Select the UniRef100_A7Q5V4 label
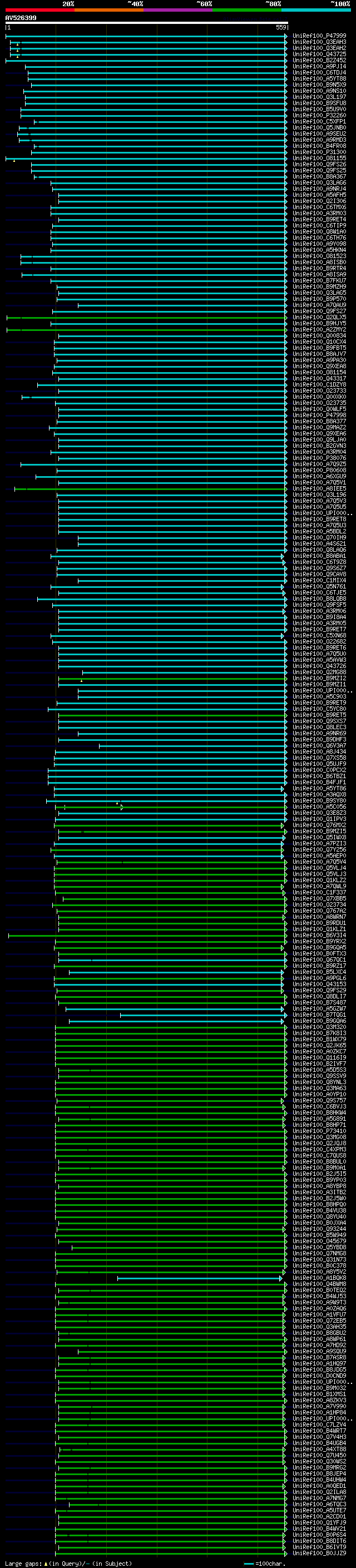Screen dimensions: 356x1568 319,862
